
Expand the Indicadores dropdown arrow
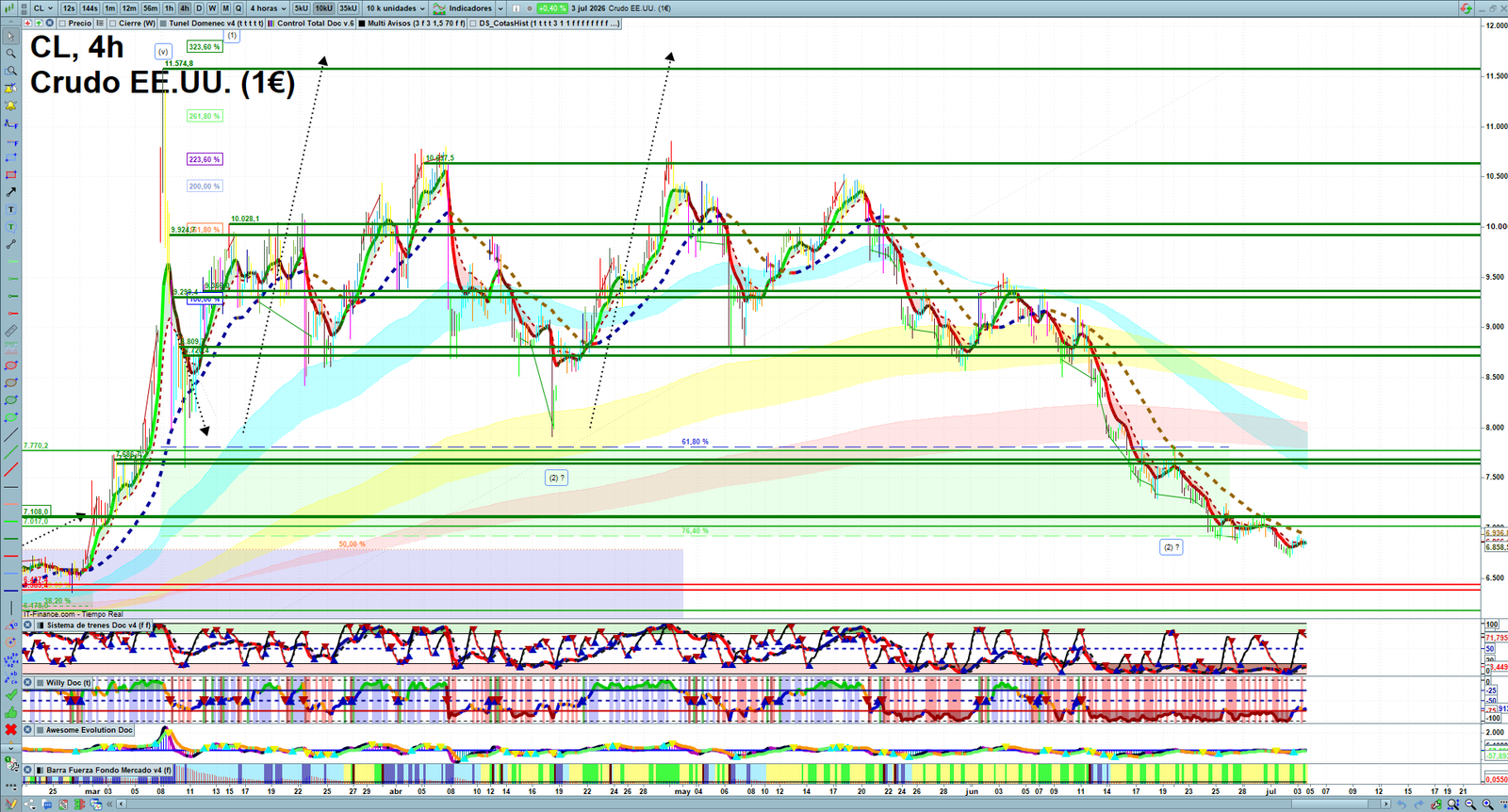500,8
